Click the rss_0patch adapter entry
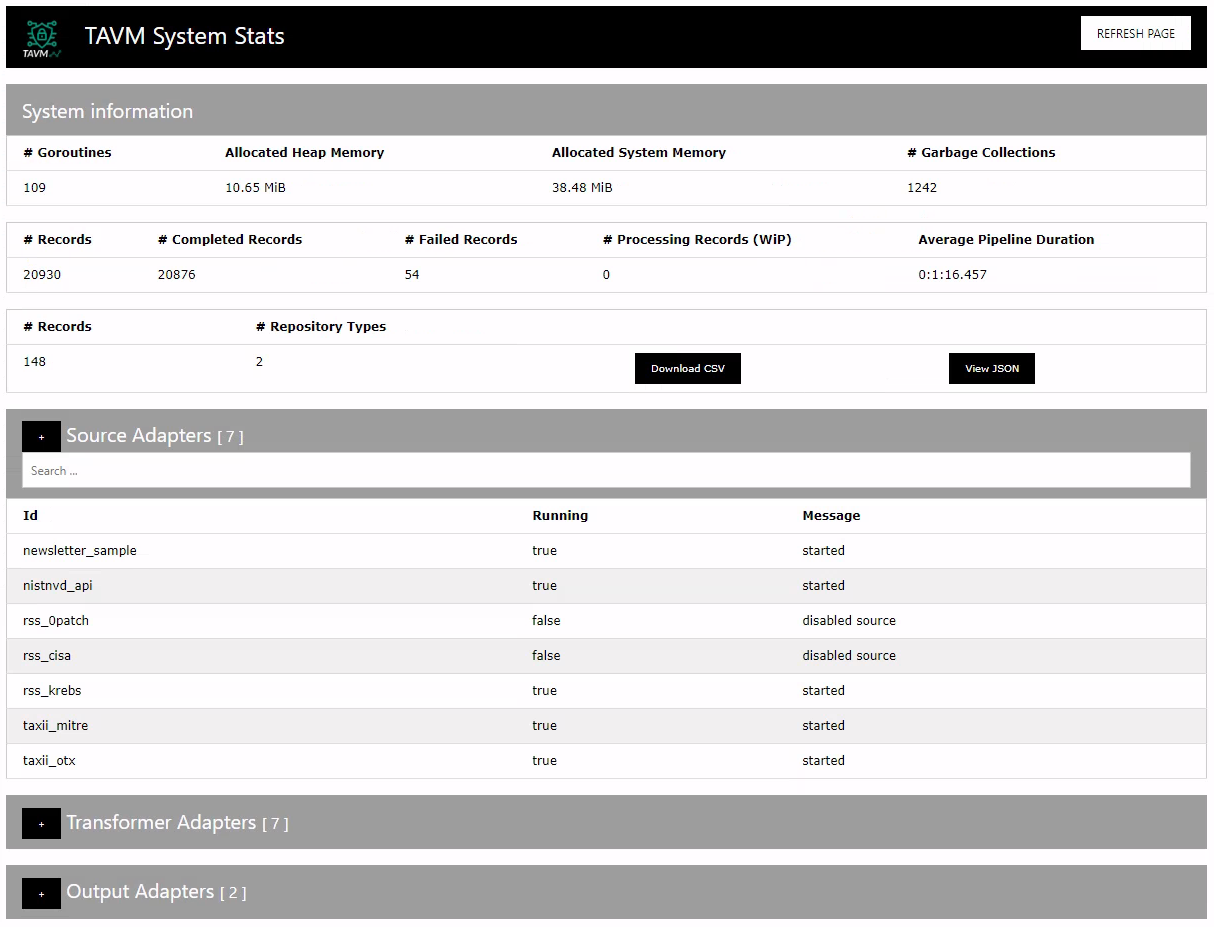The image size is (1214, 927). coord(56,621)
